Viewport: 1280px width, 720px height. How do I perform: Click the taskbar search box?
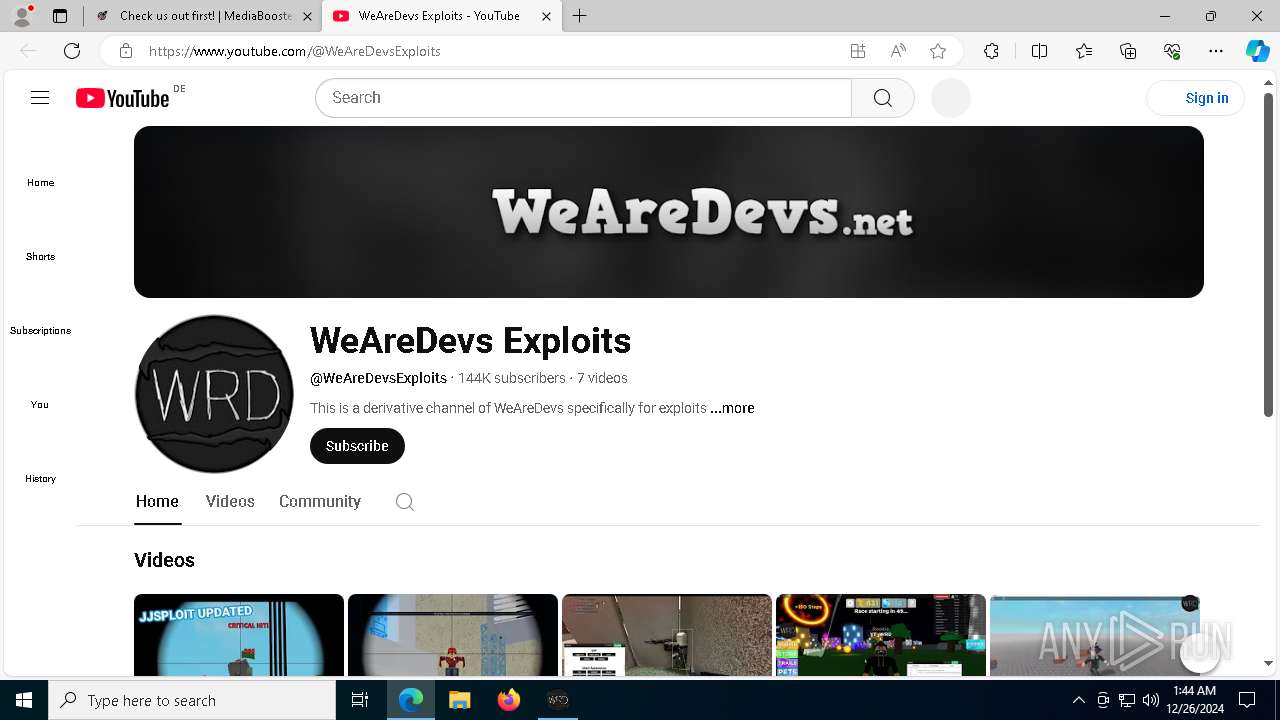pos(192,700)
